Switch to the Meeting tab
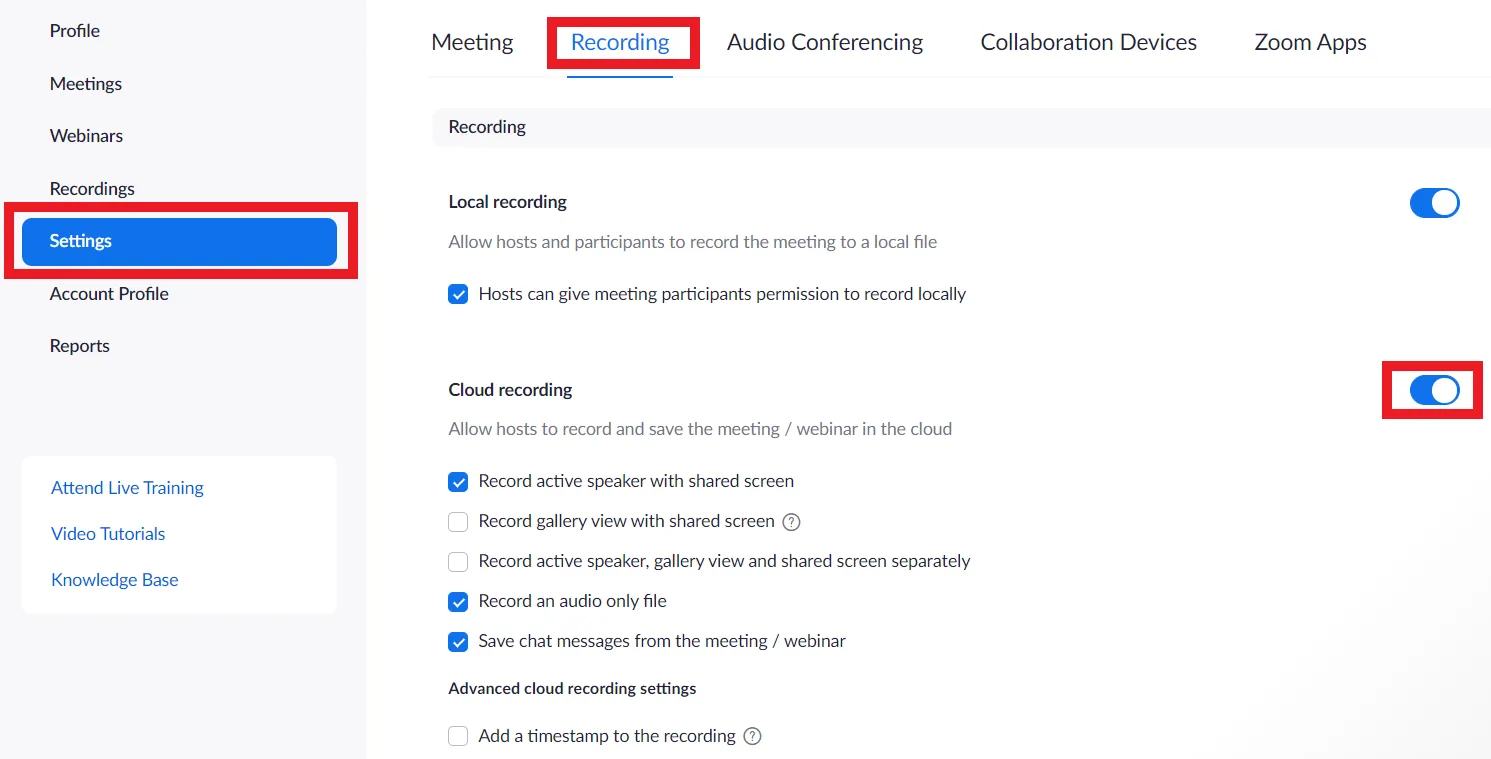 pos(472,42)
